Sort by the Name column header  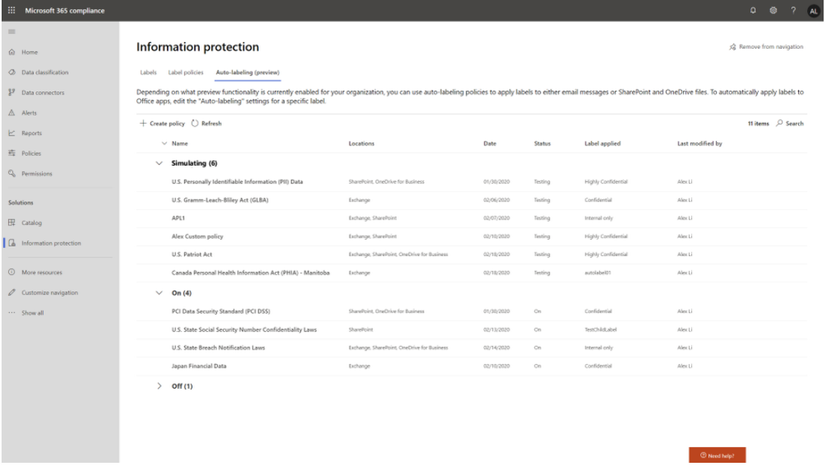coord(180,144)
